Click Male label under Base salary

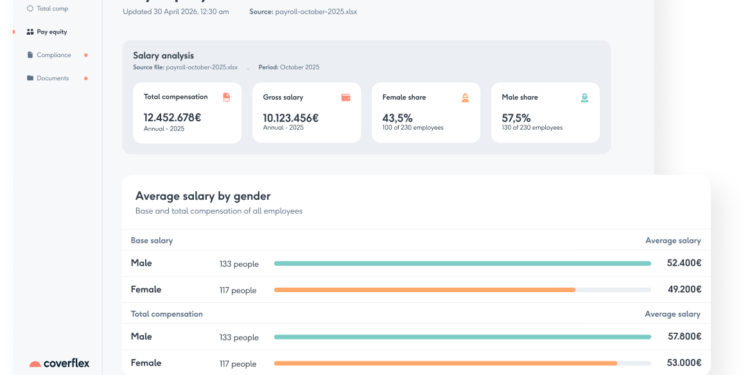(141, 263)
